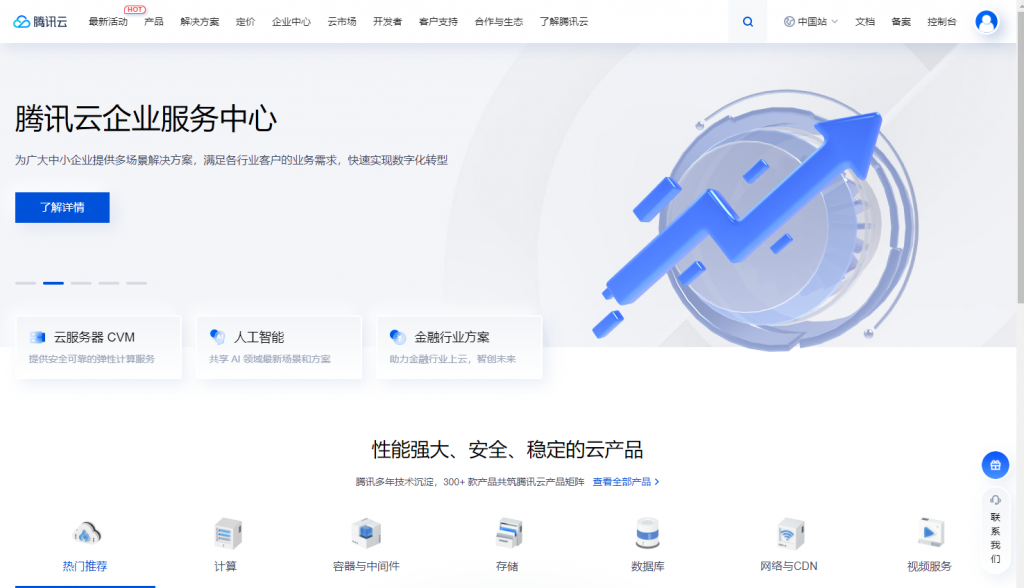Image resolution: width=1024 pixels, height=588 pixels.
Task: Switch to the 视频服务 tab label
Action: (929, 566)
